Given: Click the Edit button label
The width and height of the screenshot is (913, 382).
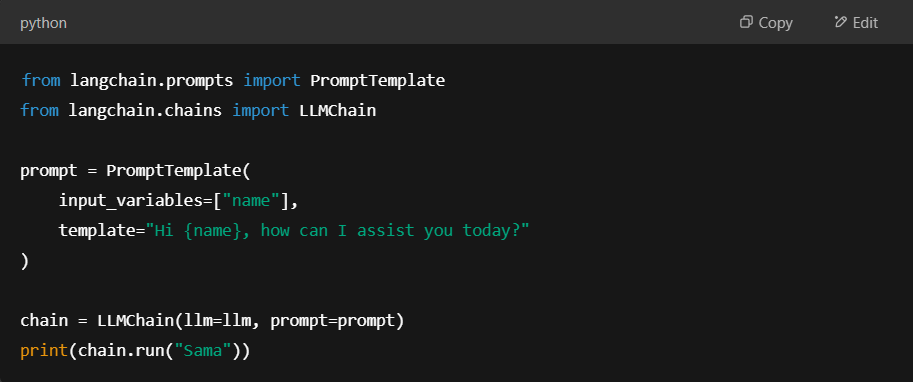Looking at the screenshot, I should click(x=865, y=23).
